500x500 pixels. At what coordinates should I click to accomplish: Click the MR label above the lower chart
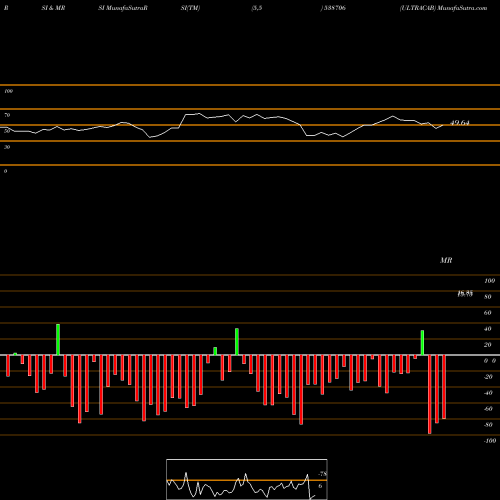point(446,260)
